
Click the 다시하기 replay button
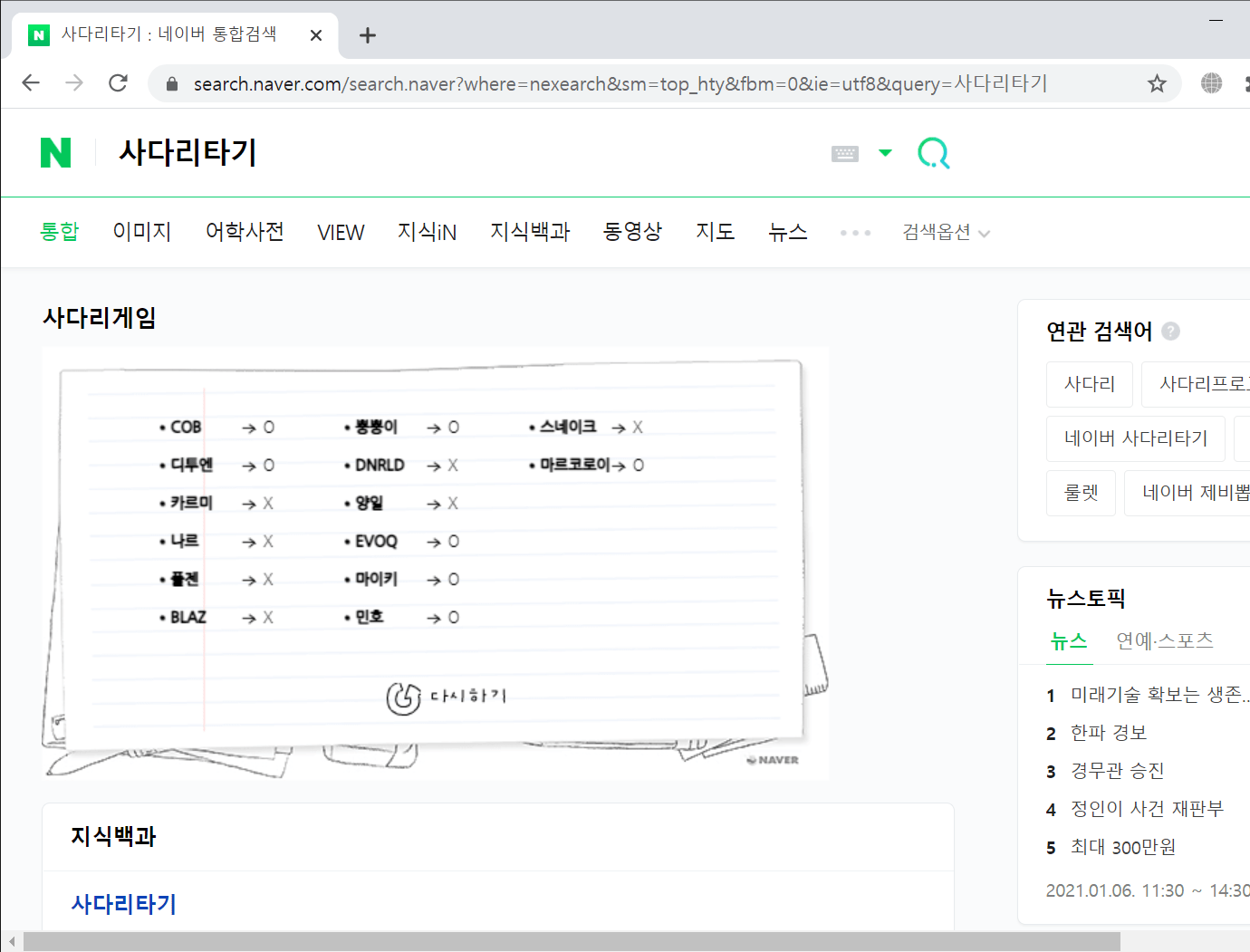(x=446, y=697)
